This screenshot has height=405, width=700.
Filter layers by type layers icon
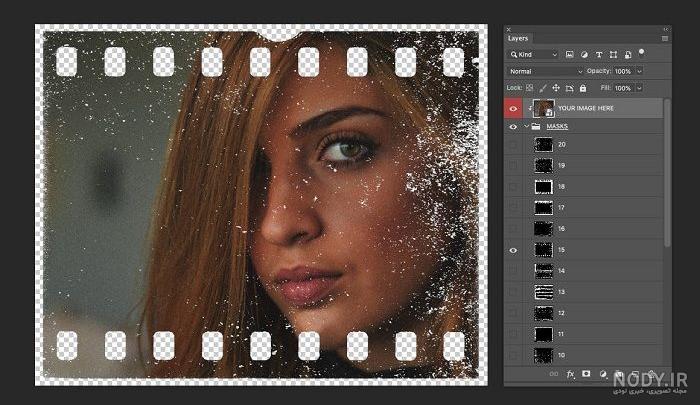(599, 54)
